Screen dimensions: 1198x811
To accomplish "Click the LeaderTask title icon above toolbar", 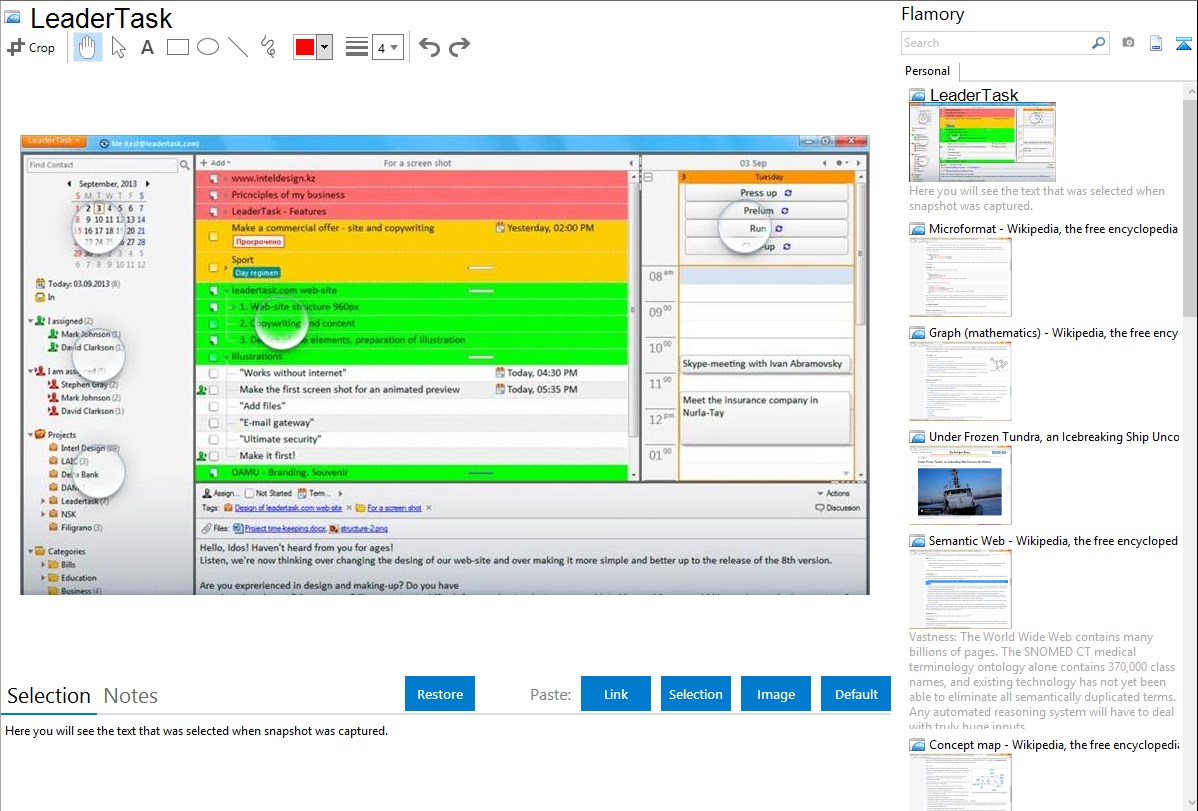I will pyautogui.click(x=12, y=17).
